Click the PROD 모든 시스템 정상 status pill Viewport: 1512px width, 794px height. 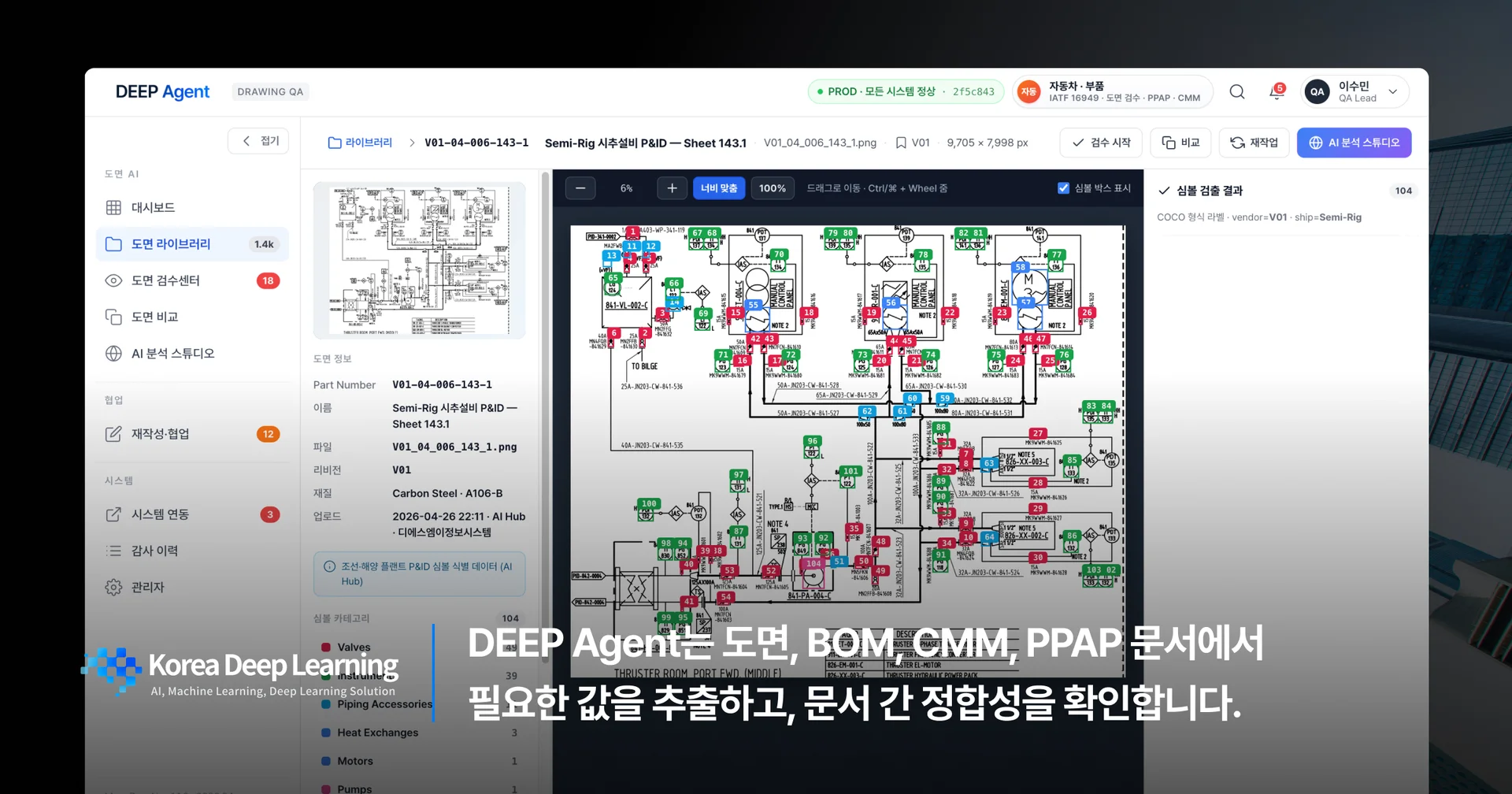point(906,92)
